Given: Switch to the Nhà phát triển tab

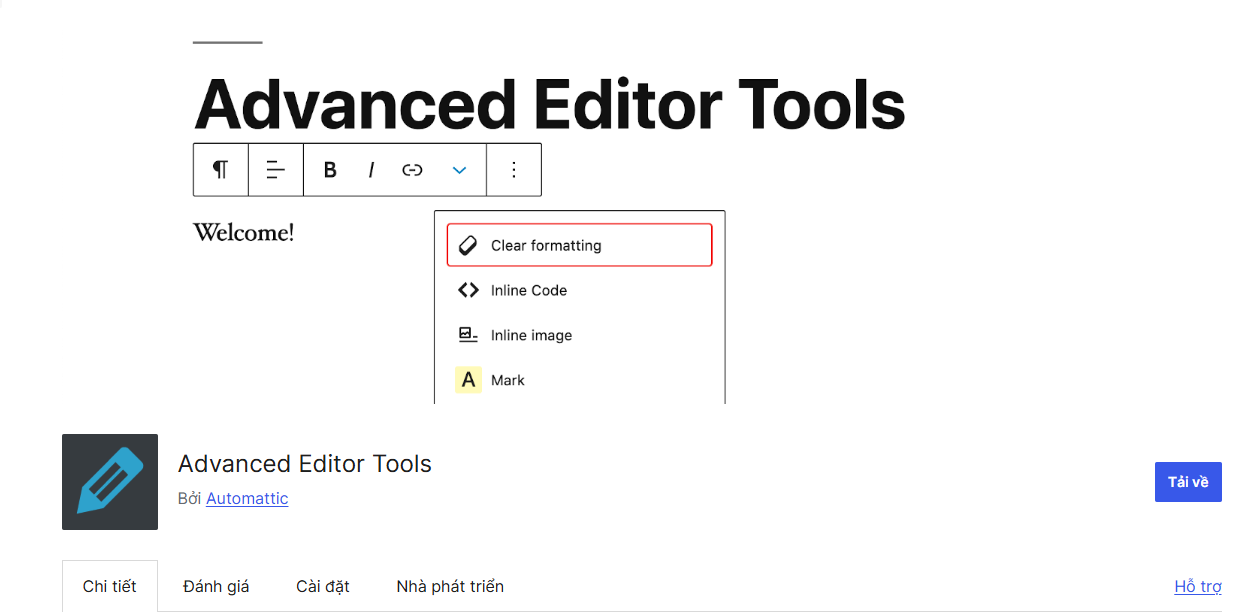Looking at the screenshot, I should click(x=449, y=586).
